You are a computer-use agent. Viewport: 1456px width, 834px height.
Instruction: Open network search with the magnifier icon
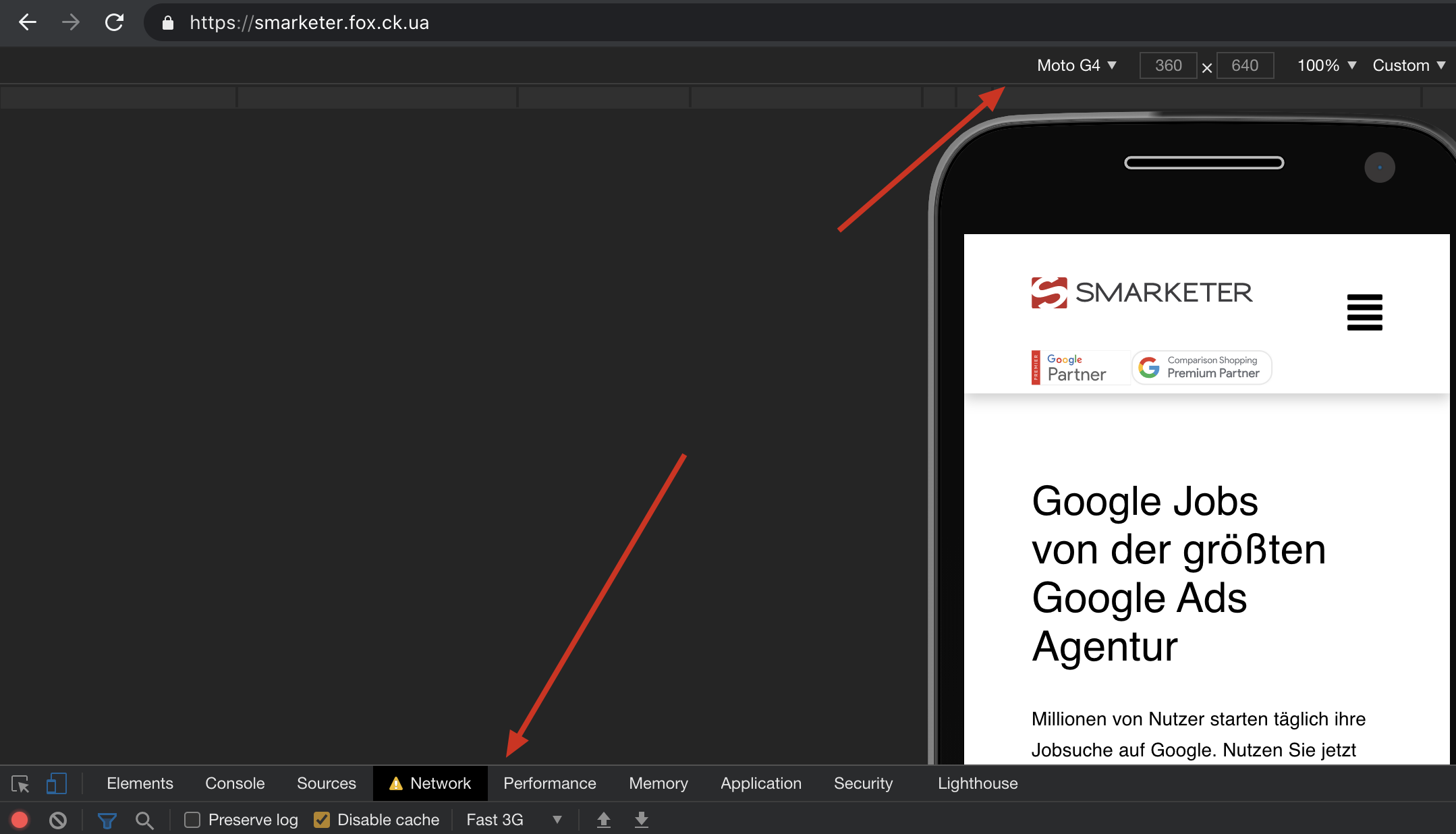pos(144,821)
